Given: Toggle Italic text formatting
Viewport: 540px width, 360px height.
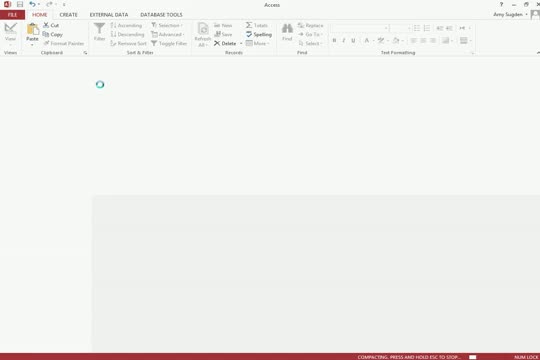Looking at the screenshot, I should pyautogui.click(x=343, y=40).
